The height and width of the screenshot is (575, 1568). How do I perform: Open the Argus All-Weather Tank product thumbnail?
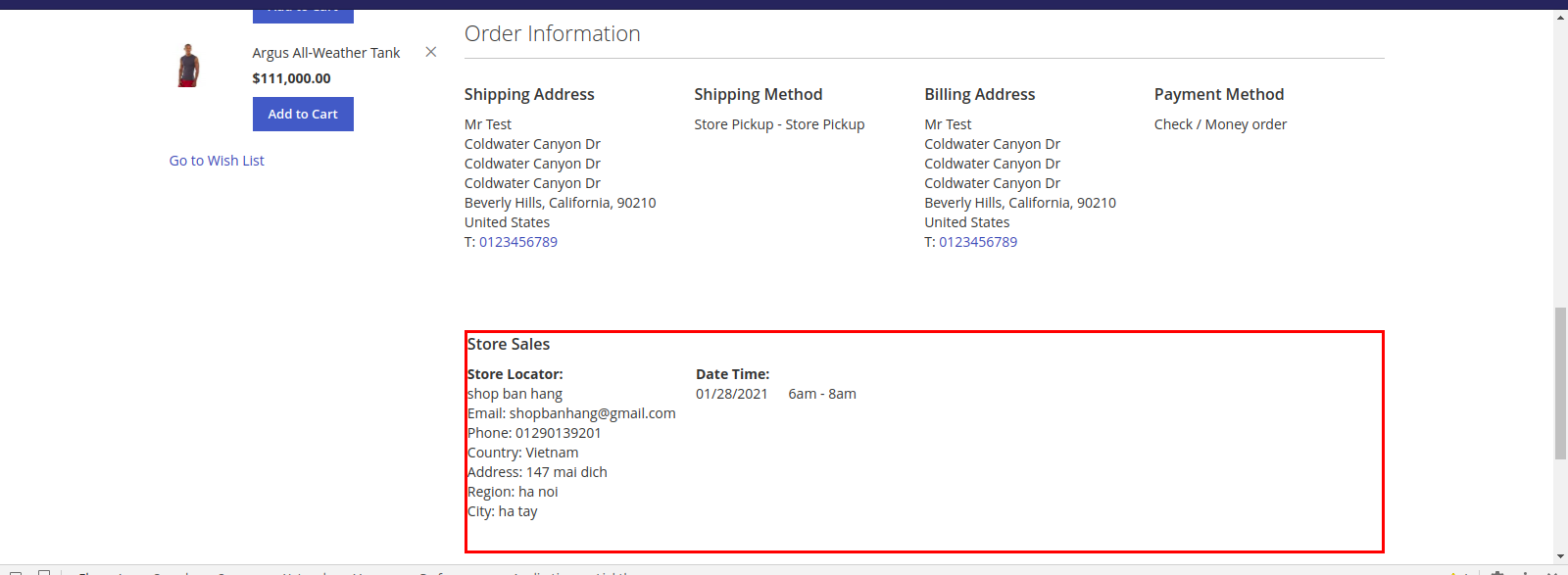(x=188, y=66)
